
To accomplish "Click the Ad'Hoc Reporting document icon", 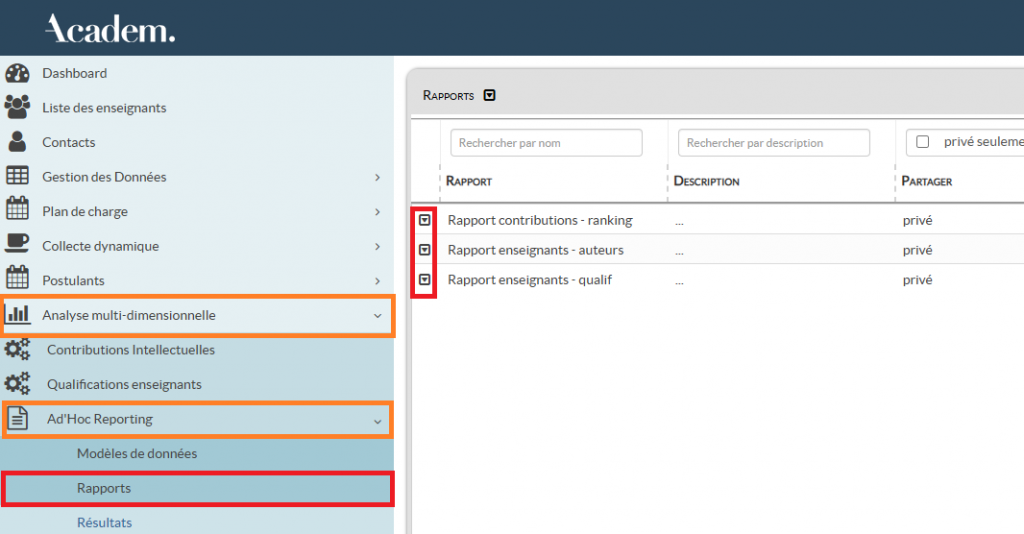I will (x=17, y=419).
